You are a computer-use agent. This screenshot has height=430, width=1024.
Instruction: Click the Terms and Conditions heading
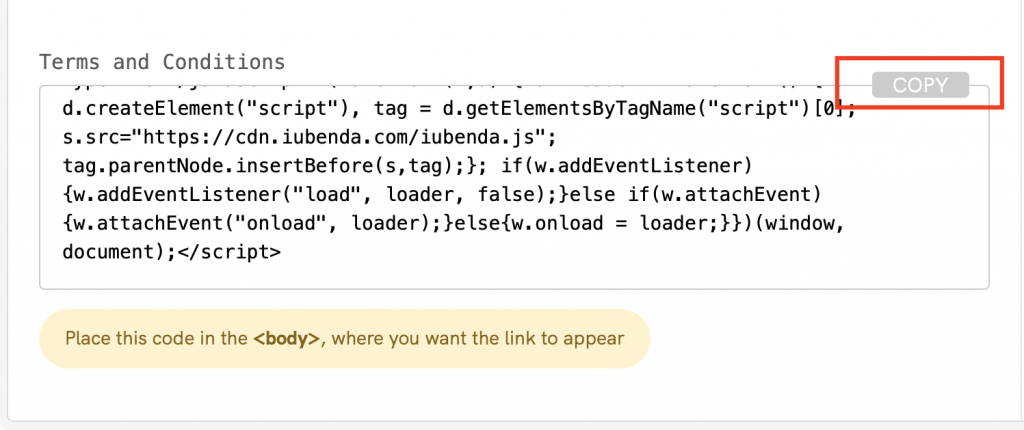pyautogui.click(x=162, y=62)
